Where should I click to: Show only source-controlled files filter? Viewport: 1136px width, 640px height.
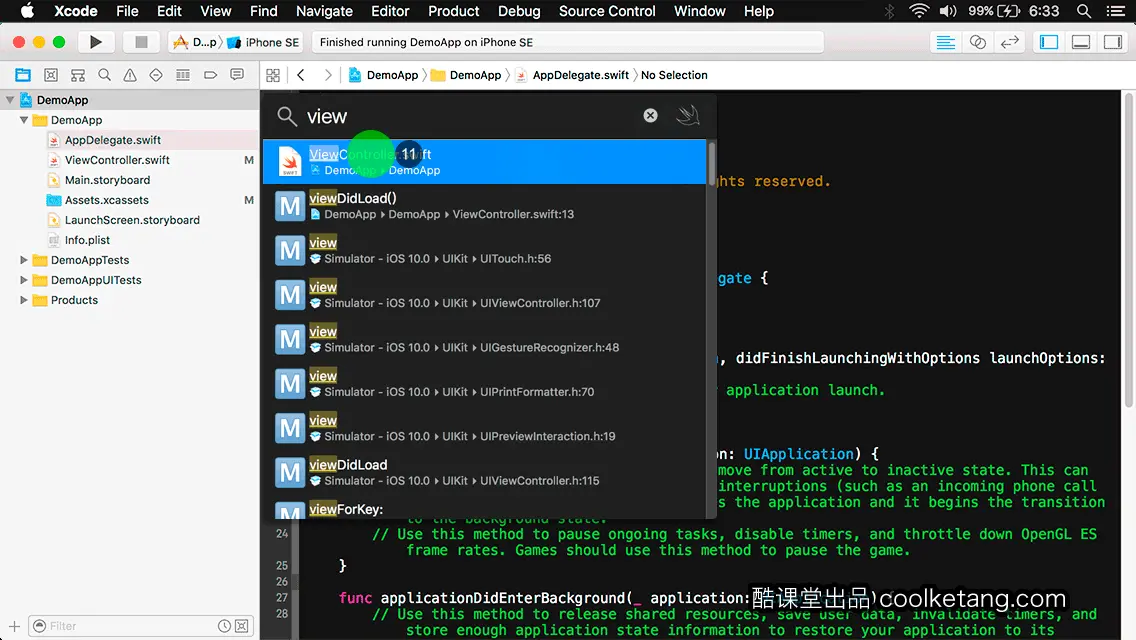(242, 626)
